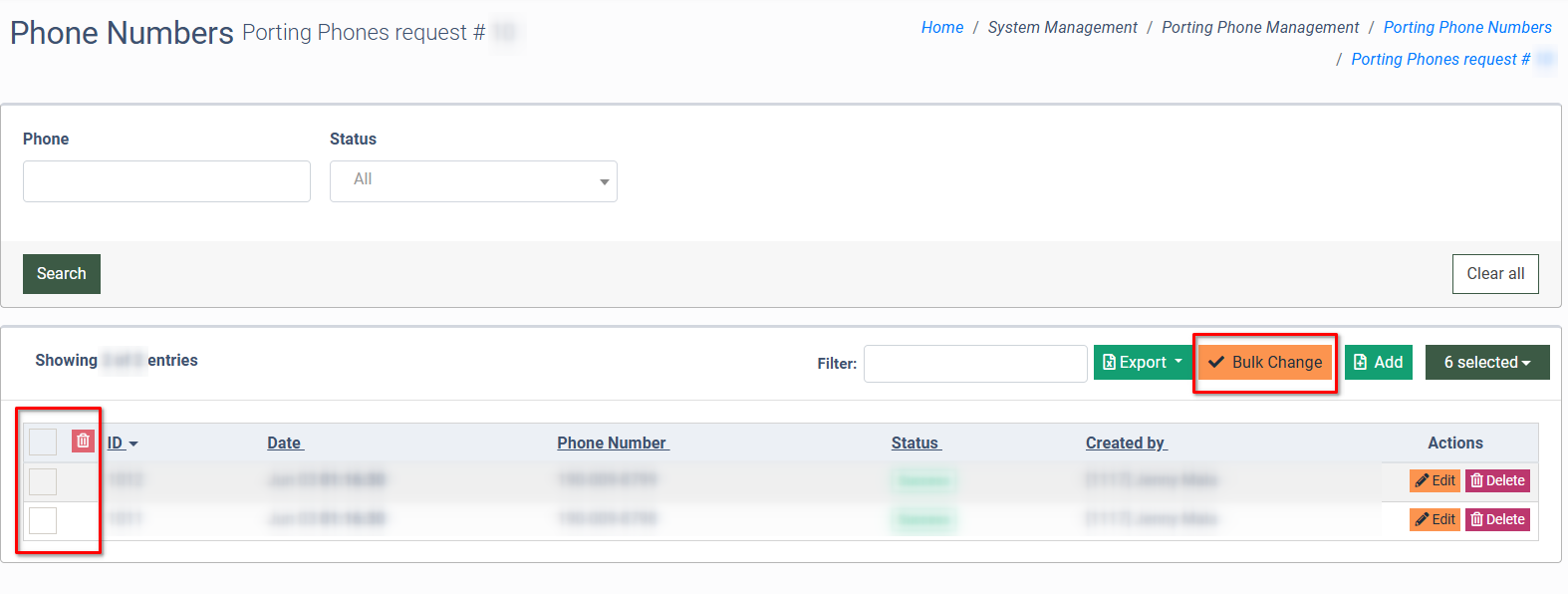The height and width of the screenshot is (594, 1568).
Task: Click the green Search button
Action: [62, 274]
